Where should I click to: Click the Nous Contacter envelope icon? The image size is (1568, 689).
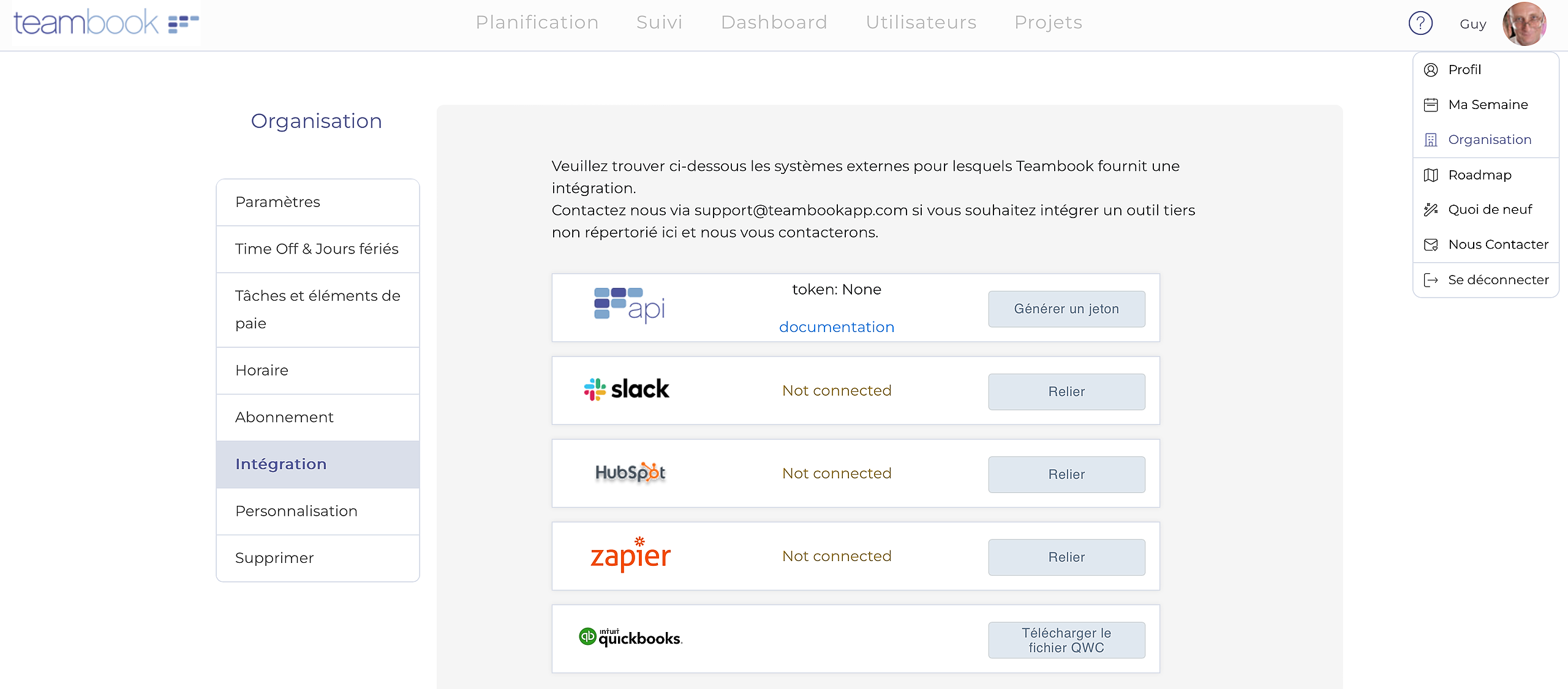pyautogui.click(x=1431, y=245)
